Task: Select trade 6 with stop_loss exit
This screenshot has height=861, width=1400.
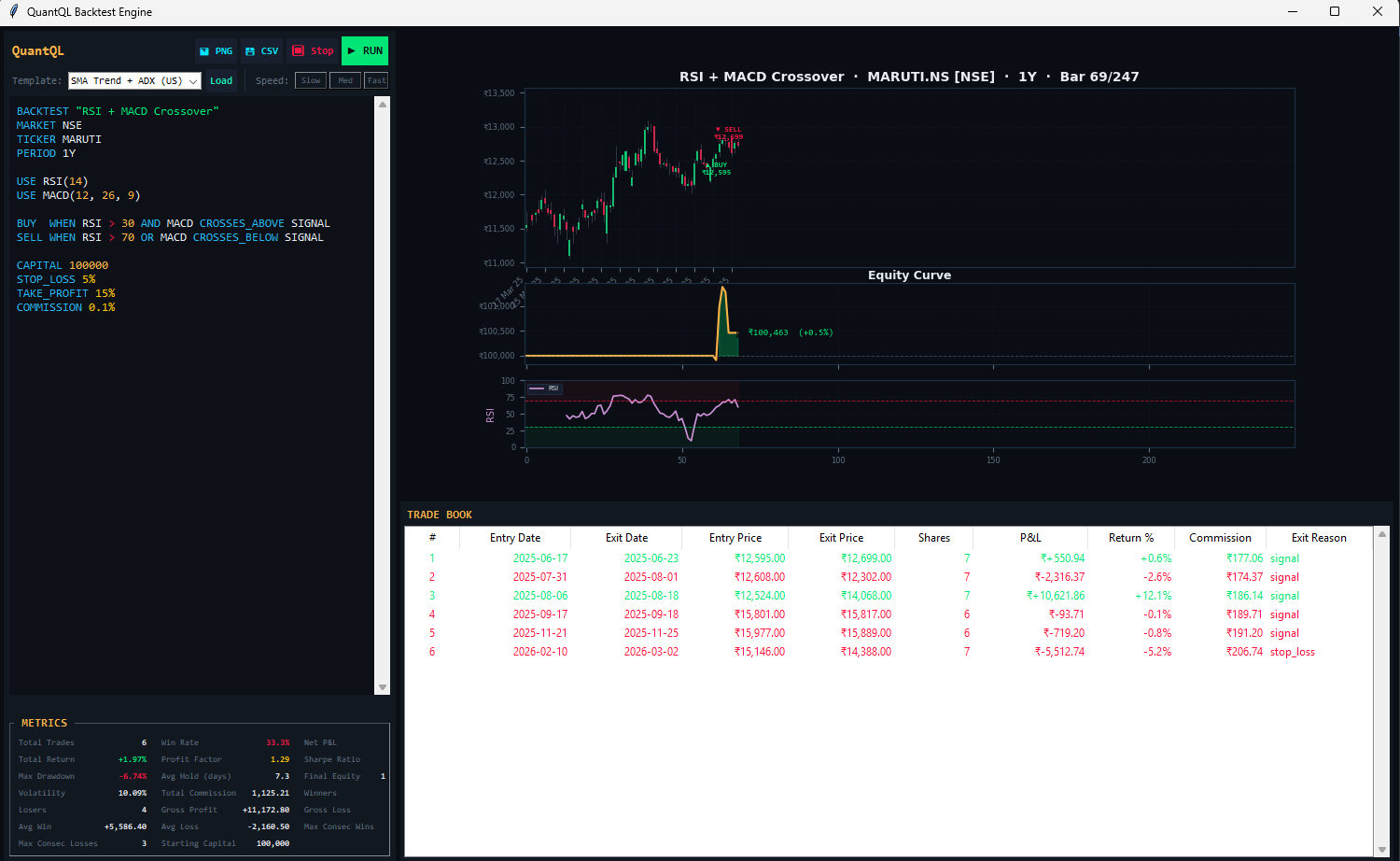Action: 840,651
